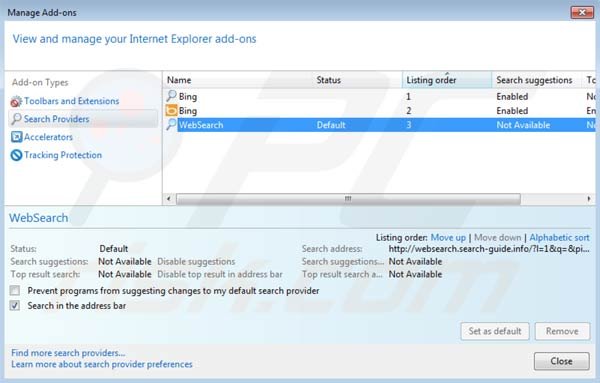Close the Manage Add-ons window
This screenshot has height=383, width=600.
point(582,13)
